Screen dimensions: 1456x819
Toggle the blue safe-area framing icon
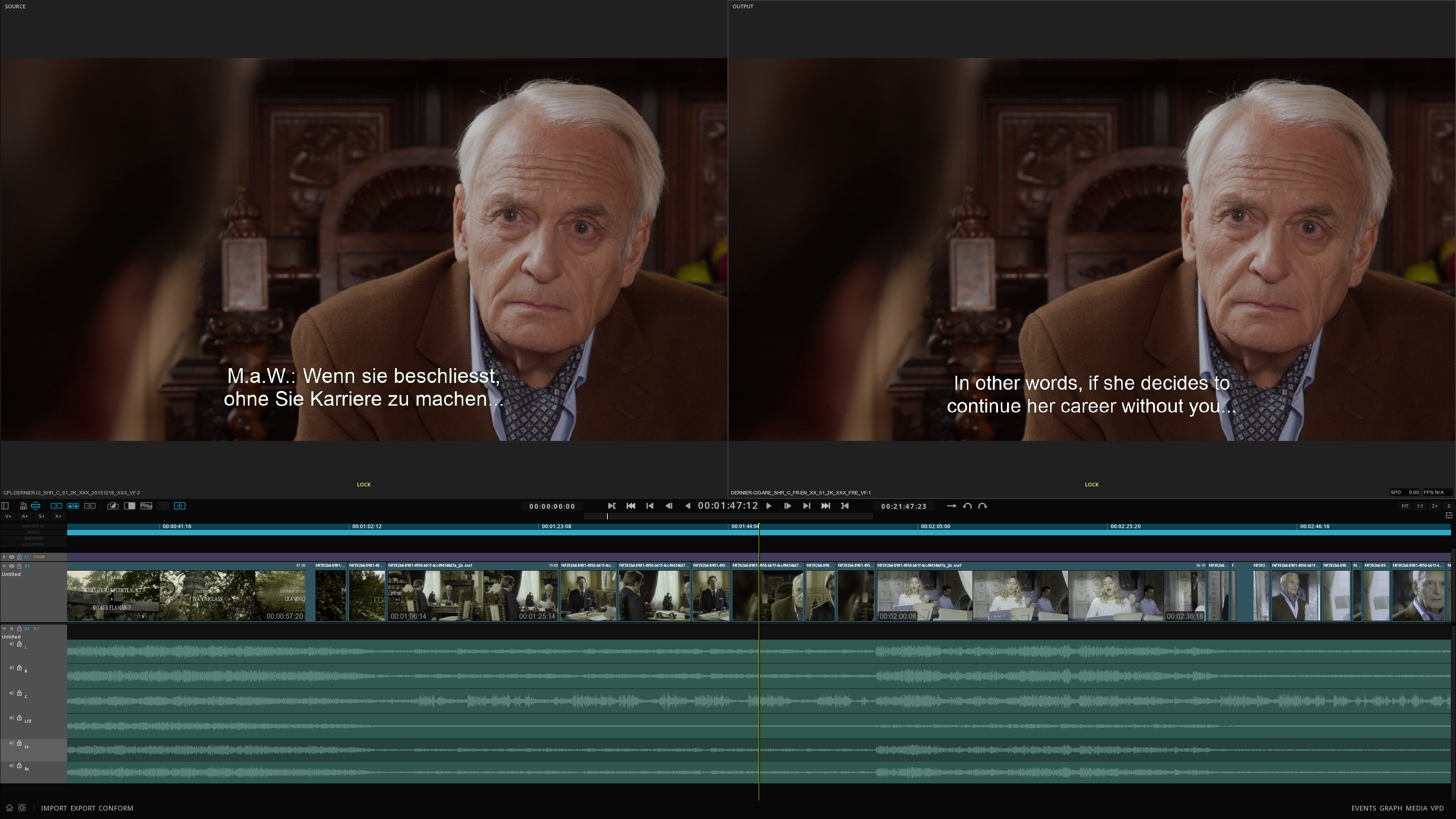pos(180,506)
